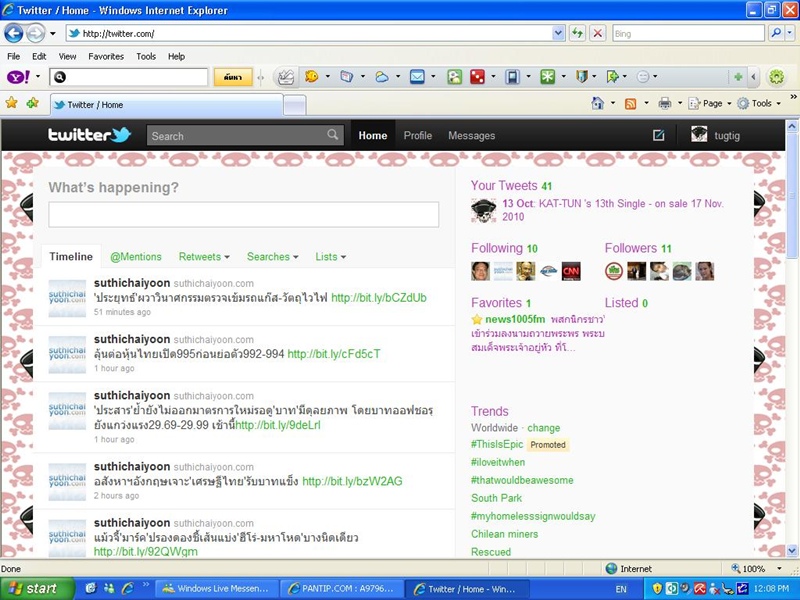This screenshot has height=600, width=800.
Task: Open the blue envelope mail toolbar icon
Action: 417,77
